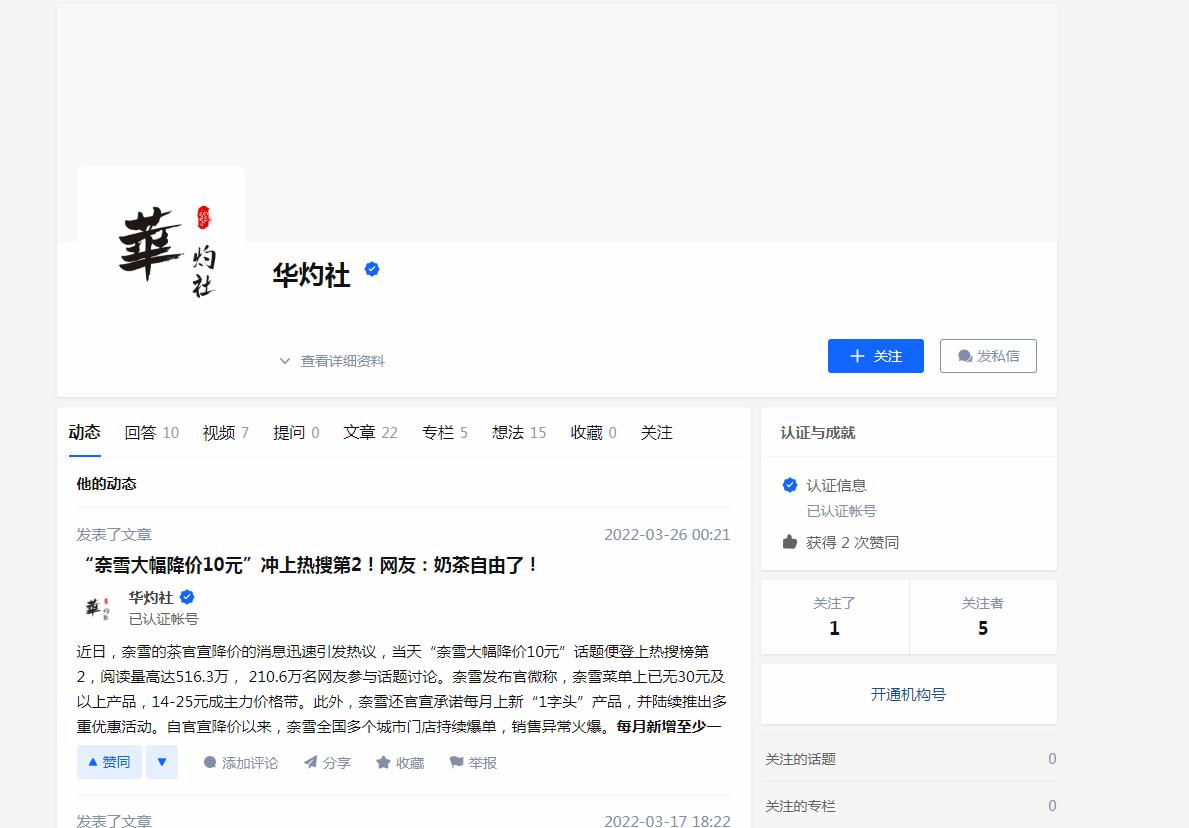Click the profile name heading 华灼社
The height and width of the screenshot is (828, 1189).
pyautogui.click(x=312, y=275)
